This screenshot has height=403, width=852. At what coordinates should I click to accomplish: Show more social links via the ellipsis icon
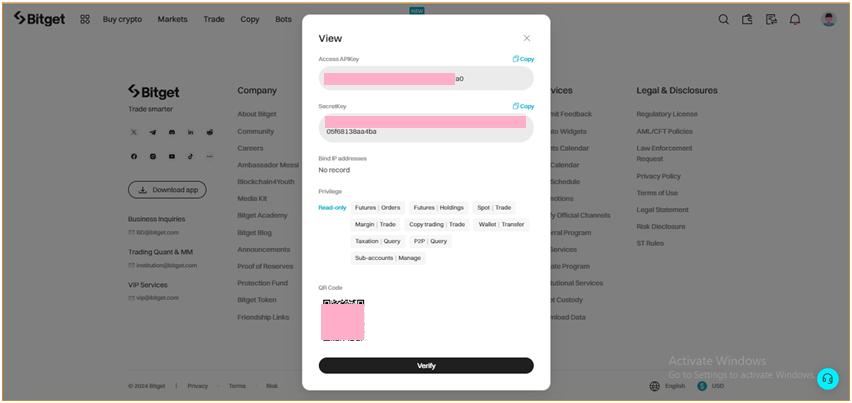click(x=210, y=156)
